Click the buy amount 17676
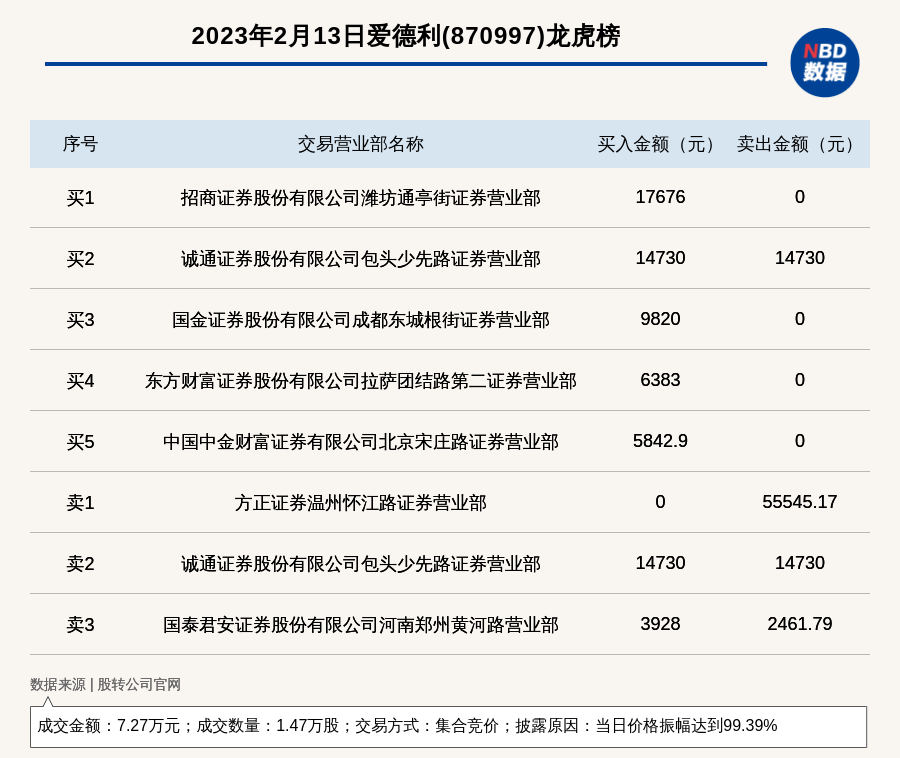This screenshot has height=758, width=900. [x=660, y=197]
